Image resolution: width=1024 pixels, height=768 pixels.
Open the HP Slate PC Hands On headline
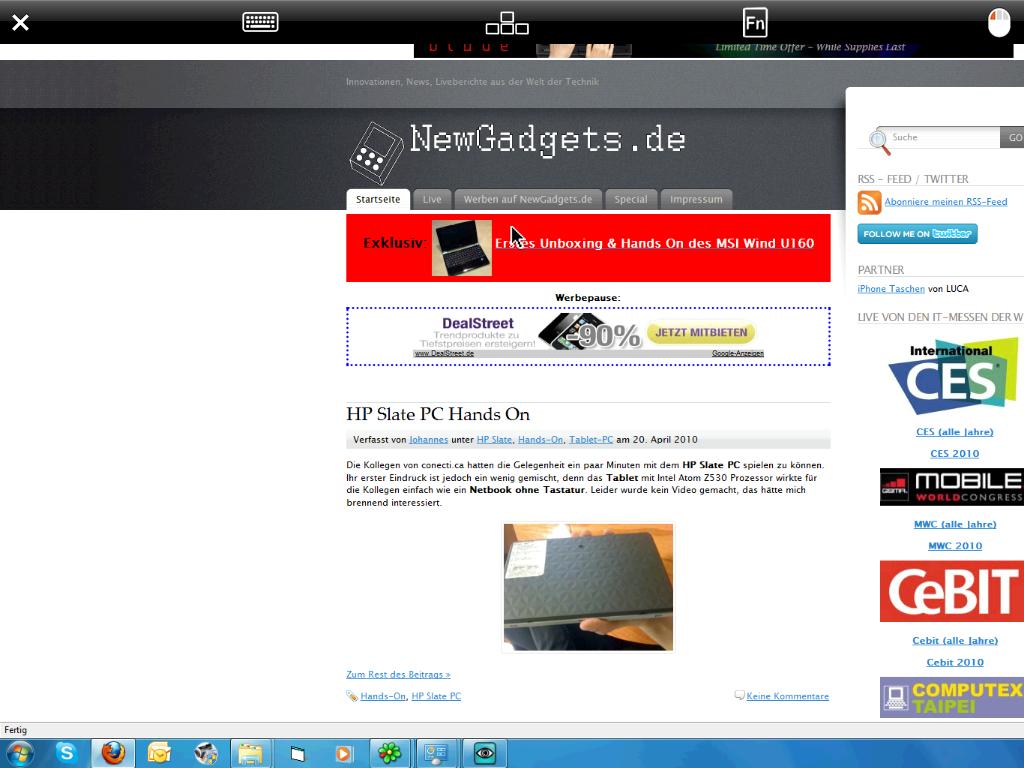click(438, 414)
